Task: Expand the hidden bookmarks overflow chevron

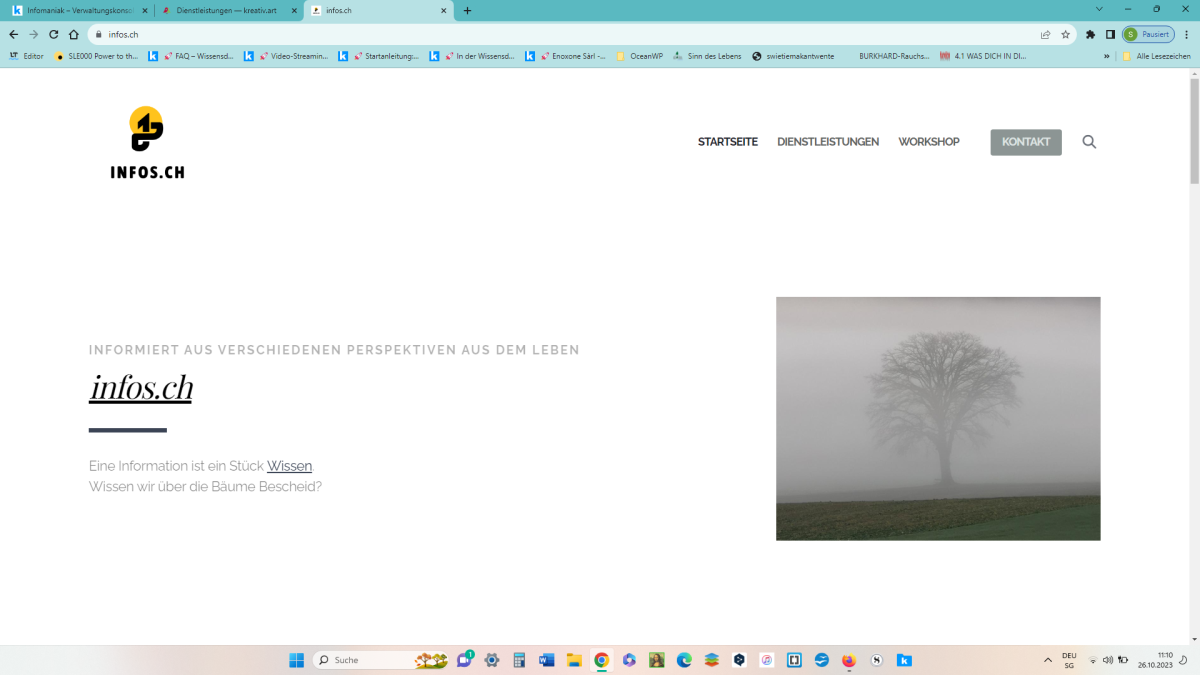Action: [x=1107, y=56]
